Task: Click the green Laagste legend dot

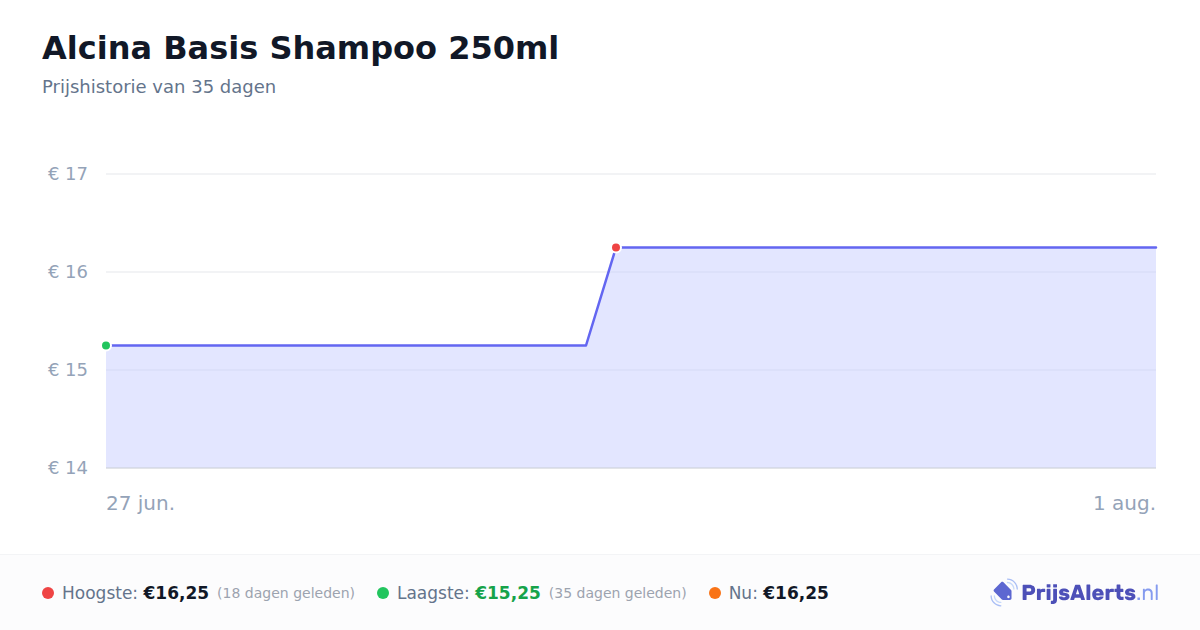Action: pyautogui.click(x=383, y=593)
